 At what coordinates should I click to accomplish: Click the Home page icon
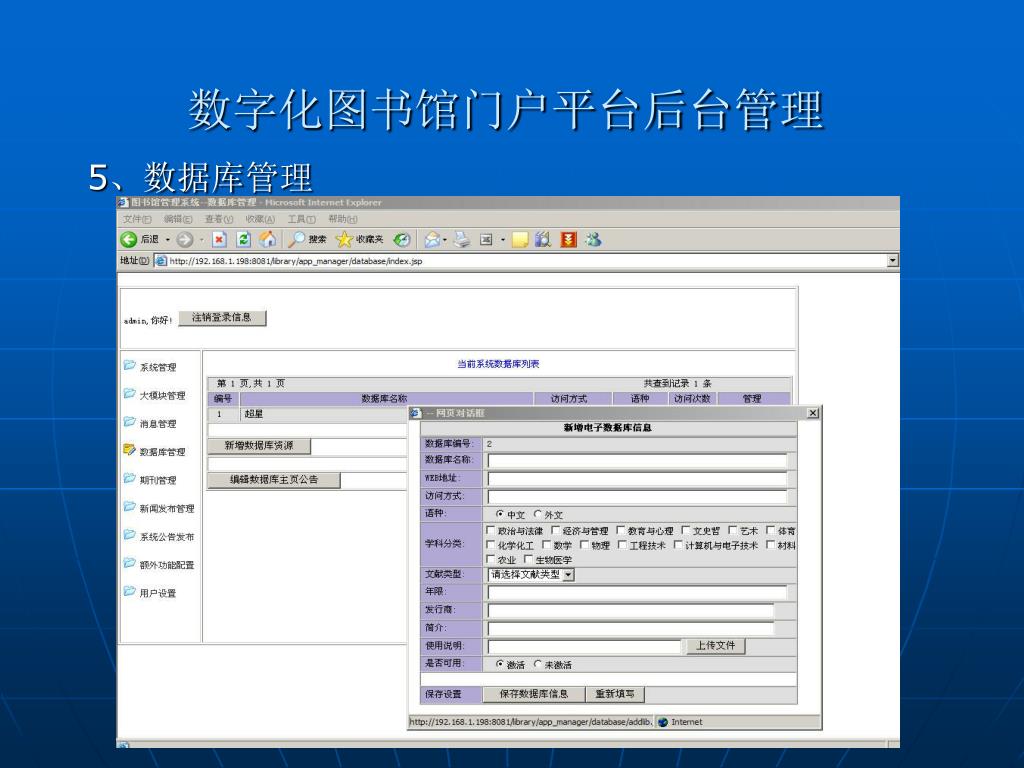click(x=268, y=240)
